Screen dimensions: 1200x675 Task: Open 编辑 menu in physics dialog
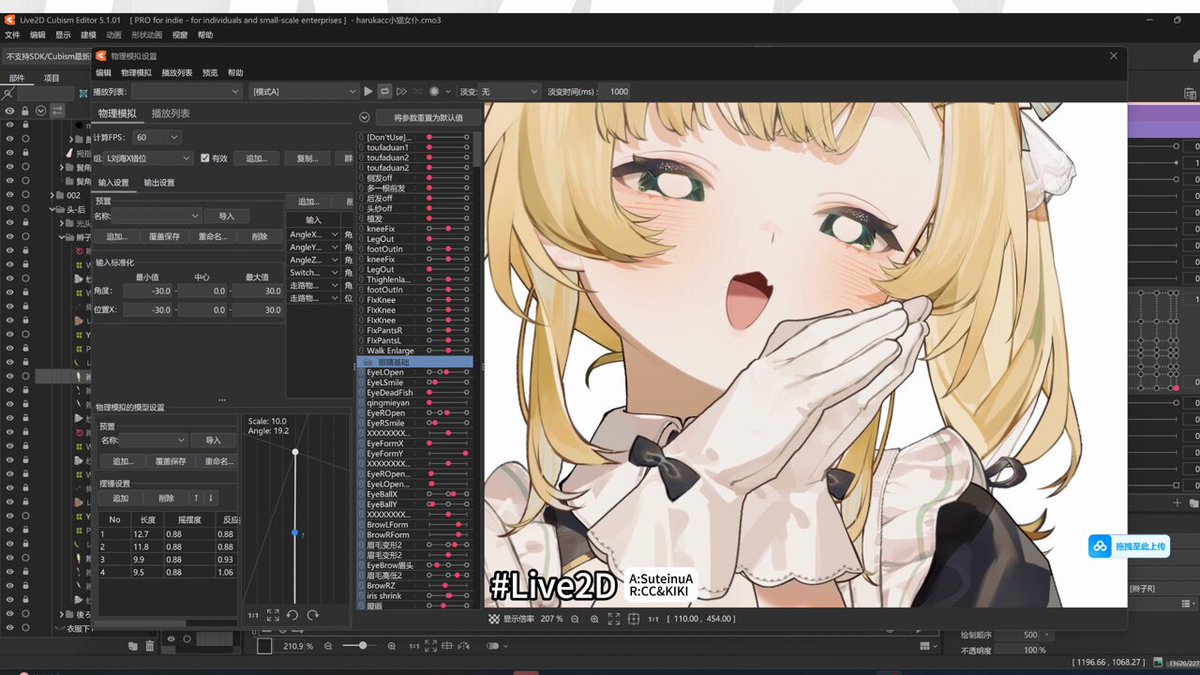point(103,73)
